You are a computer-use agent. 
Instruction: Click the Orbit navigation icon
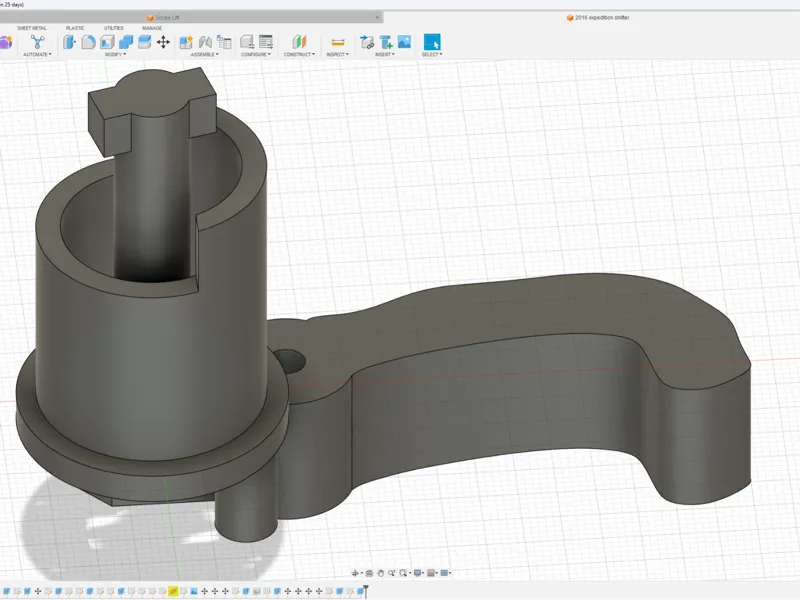356,573
